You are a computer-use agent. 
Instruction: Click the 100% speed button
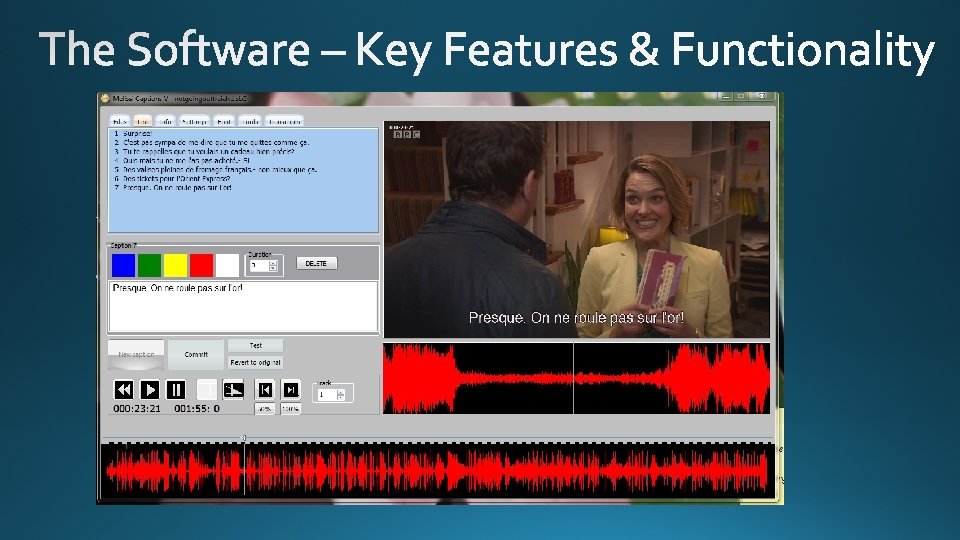coord(291,409)
